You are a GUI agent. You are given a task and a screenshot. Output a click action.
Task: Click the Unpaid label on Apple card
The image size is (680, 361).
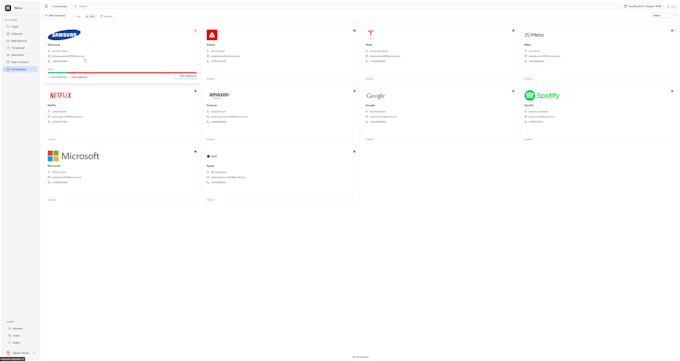[210, 200]
